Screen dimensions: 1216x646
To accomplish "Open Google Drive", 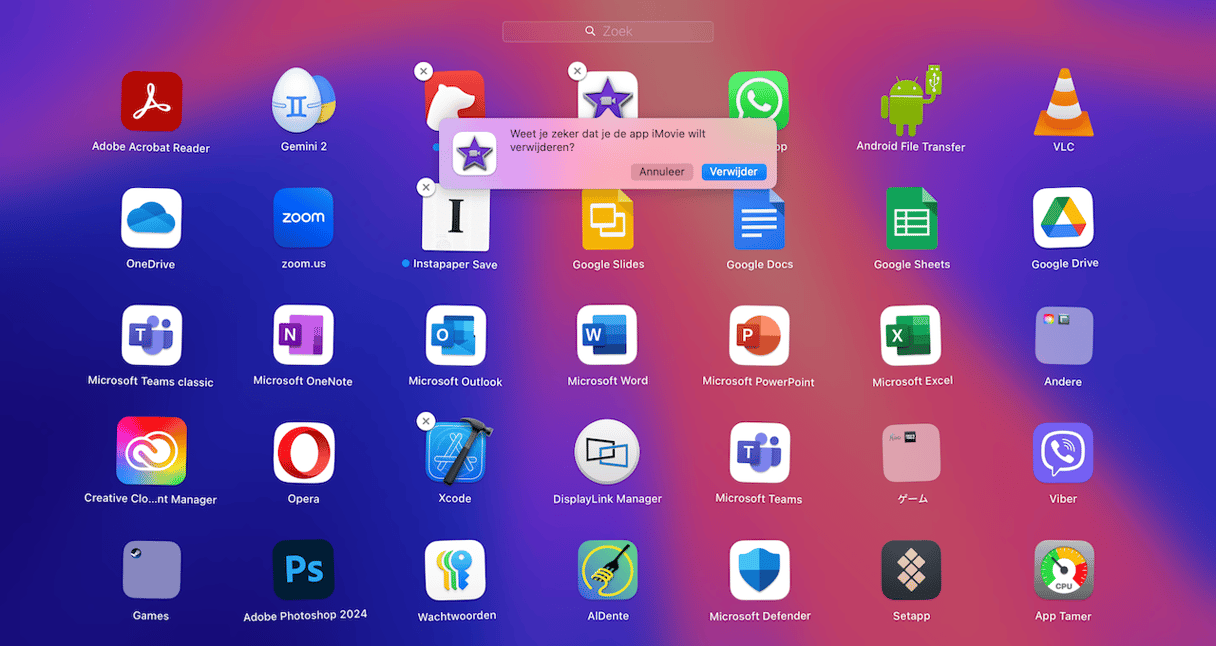I will coord(1063,218).
